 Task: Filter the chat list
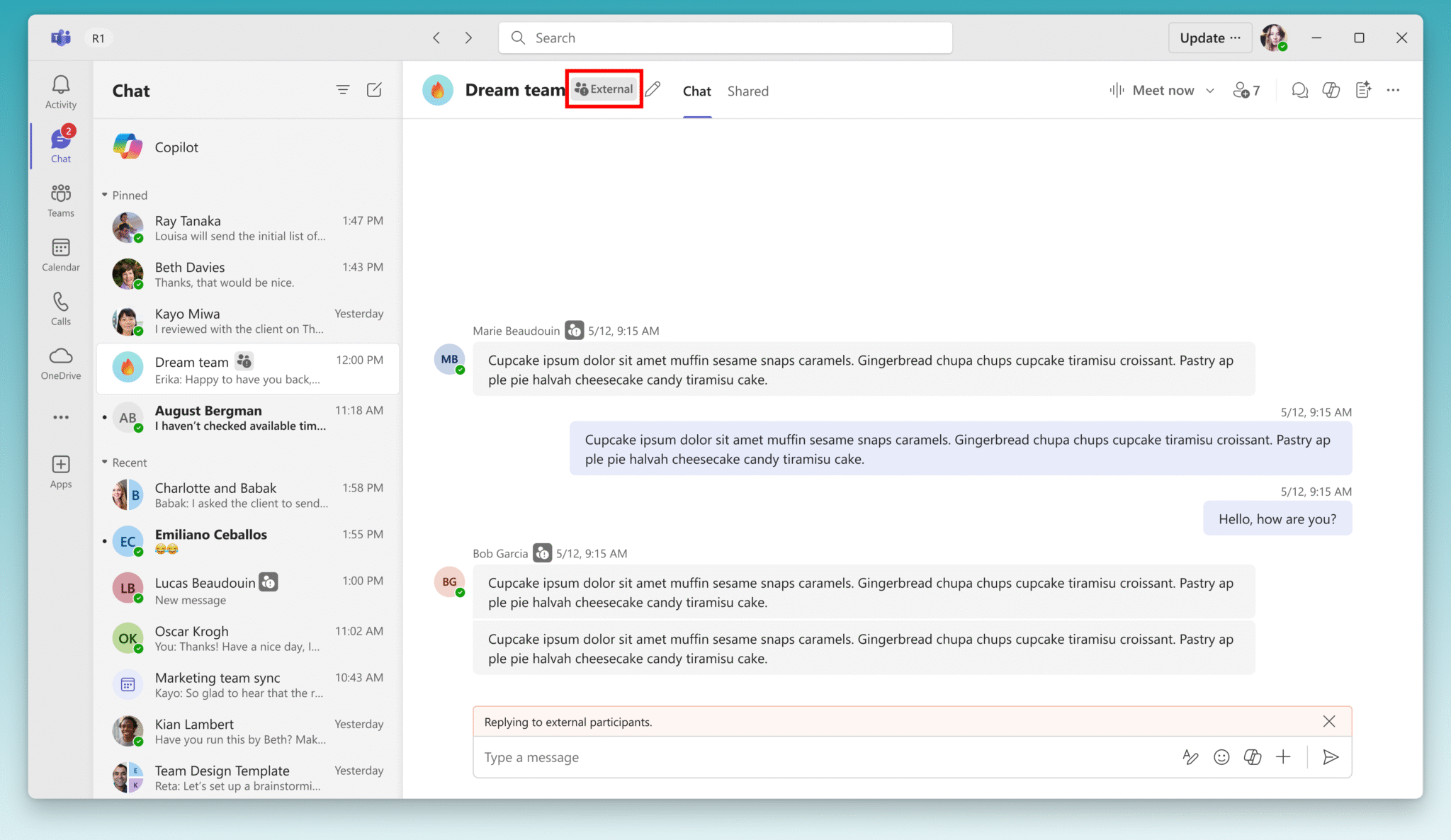tap(343, 90)
